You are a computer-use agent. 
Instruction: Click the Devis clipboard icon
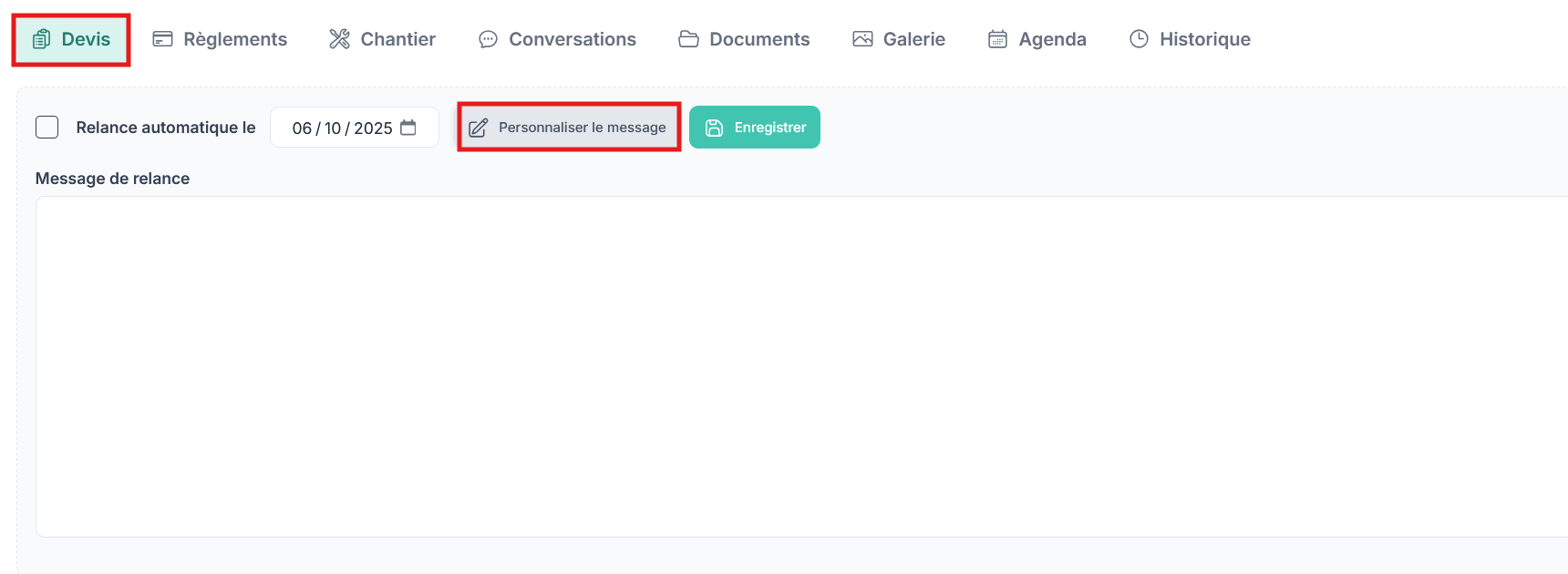pos(41,39)
